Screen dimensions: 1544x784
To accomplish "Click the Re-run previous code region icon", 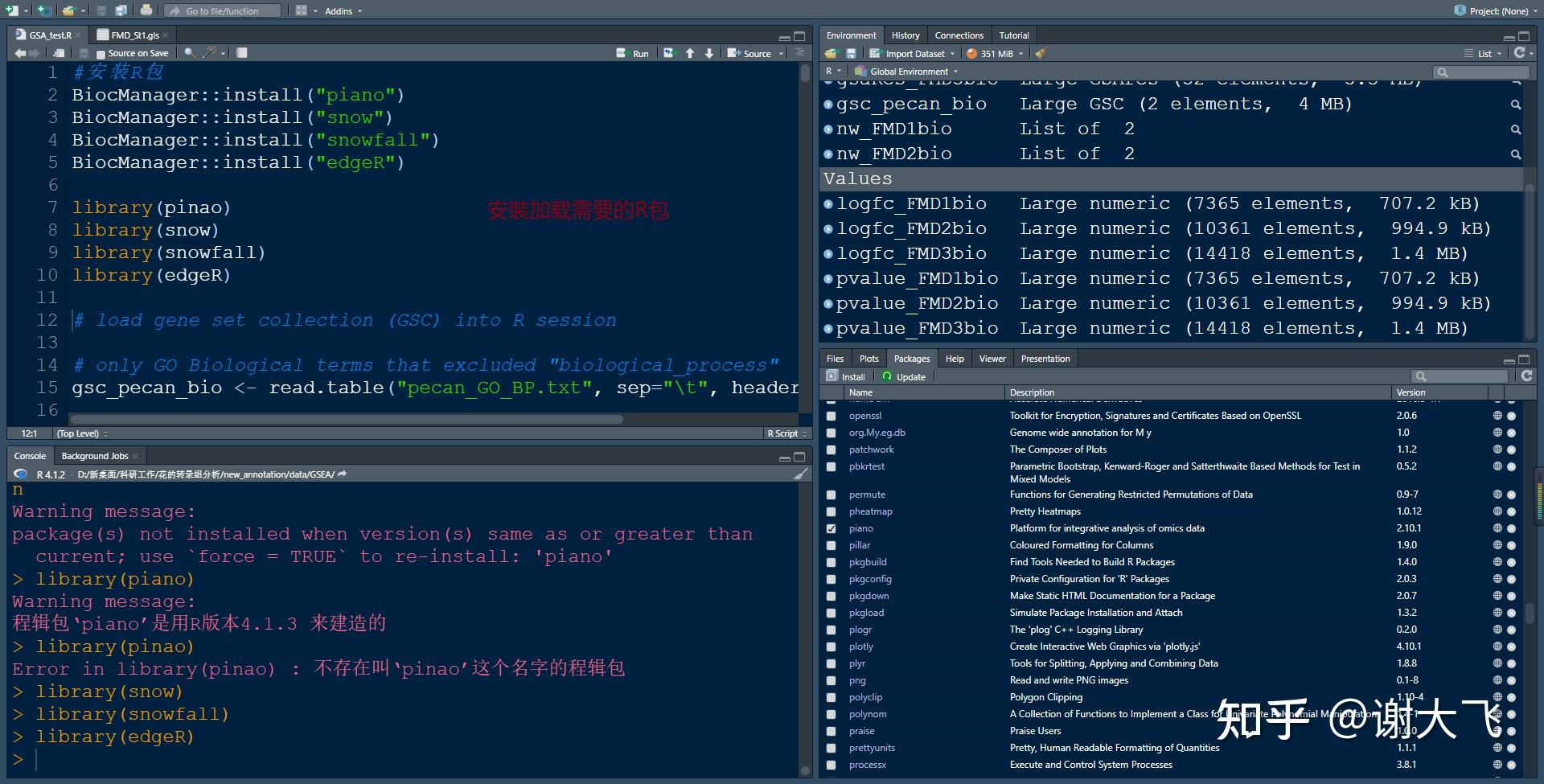I will [x=669, y=53].
